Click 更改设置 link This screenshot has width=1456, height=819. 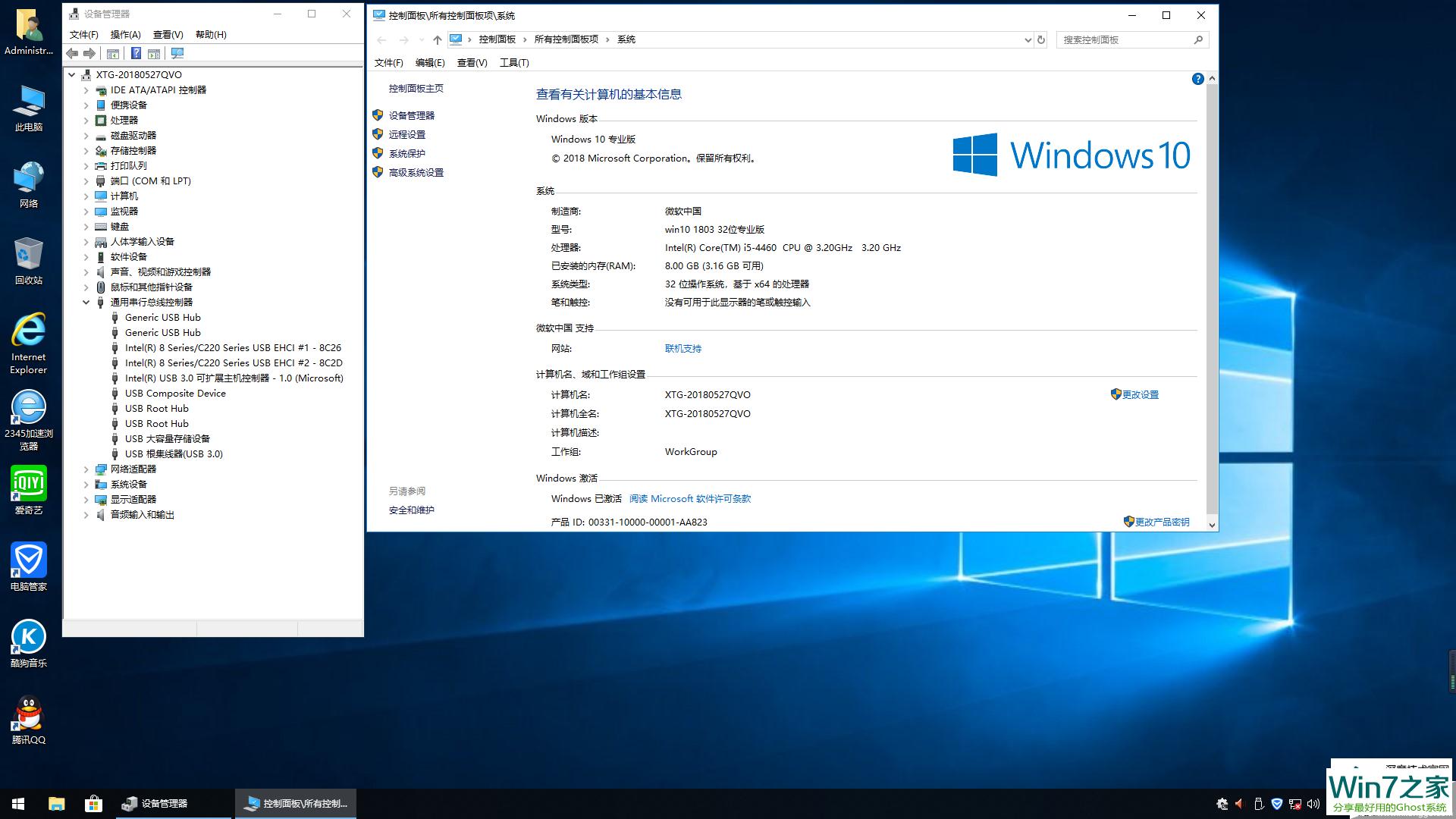pyautogui.click(x=1141, y=394)
